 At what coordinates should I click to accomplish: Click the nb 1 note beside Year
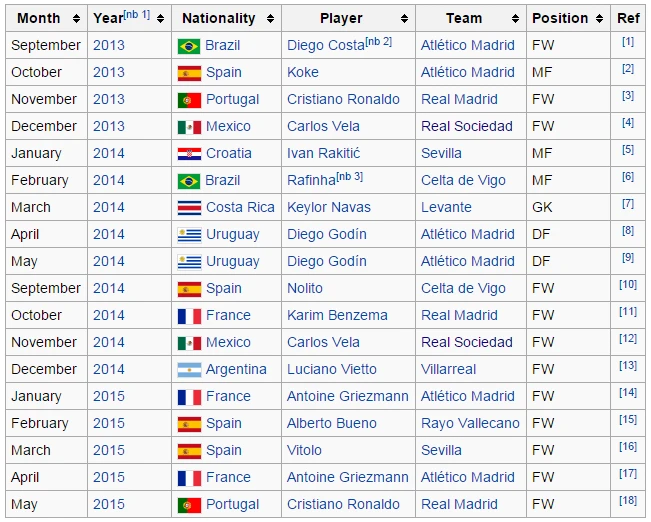tap(137, 14)
